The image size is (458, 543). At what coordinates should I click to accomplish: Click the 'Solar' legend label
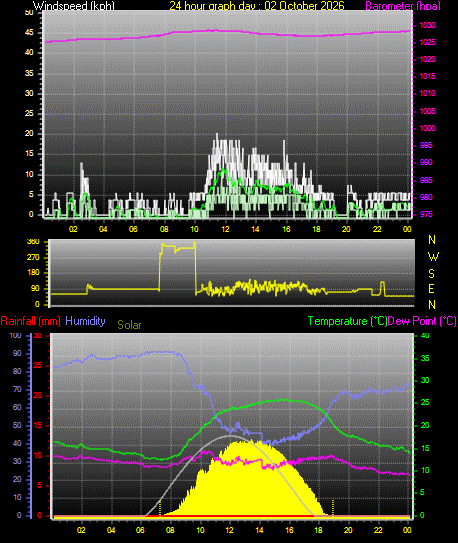129,325
